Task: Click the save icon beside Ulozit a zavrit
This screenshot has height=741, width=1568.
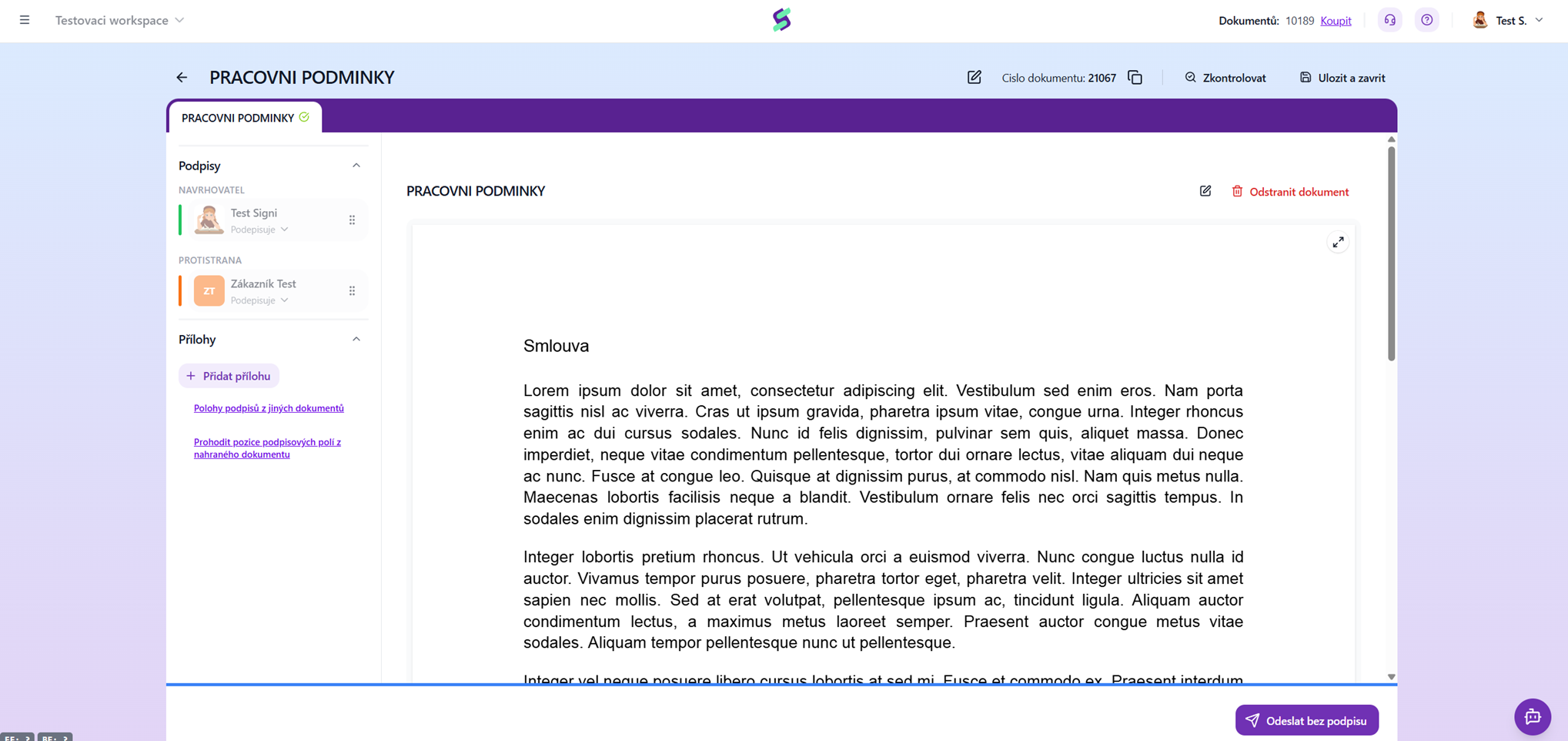Action: tap(1306, 77)
